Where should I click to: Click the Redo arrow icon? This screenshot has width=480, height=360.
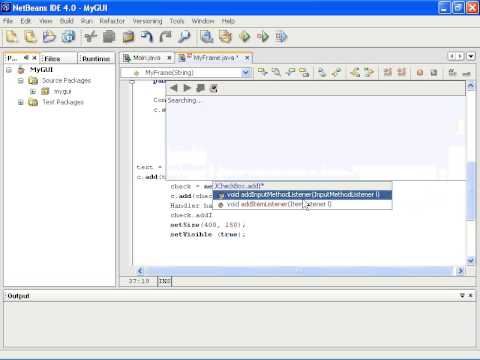[x=165, y=36]
